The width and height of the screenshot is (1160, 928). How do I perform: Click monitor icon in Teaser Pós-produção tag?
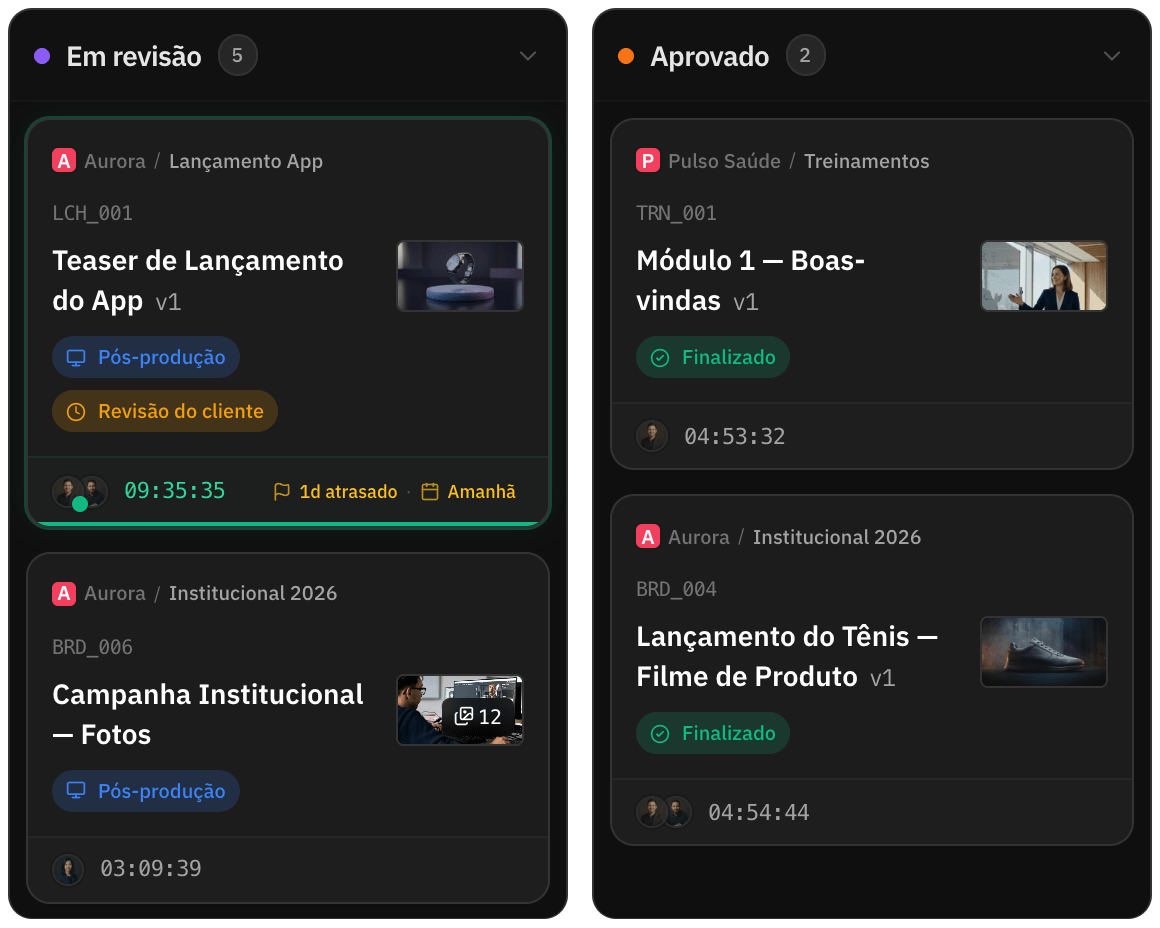click(x=76, y=358)
